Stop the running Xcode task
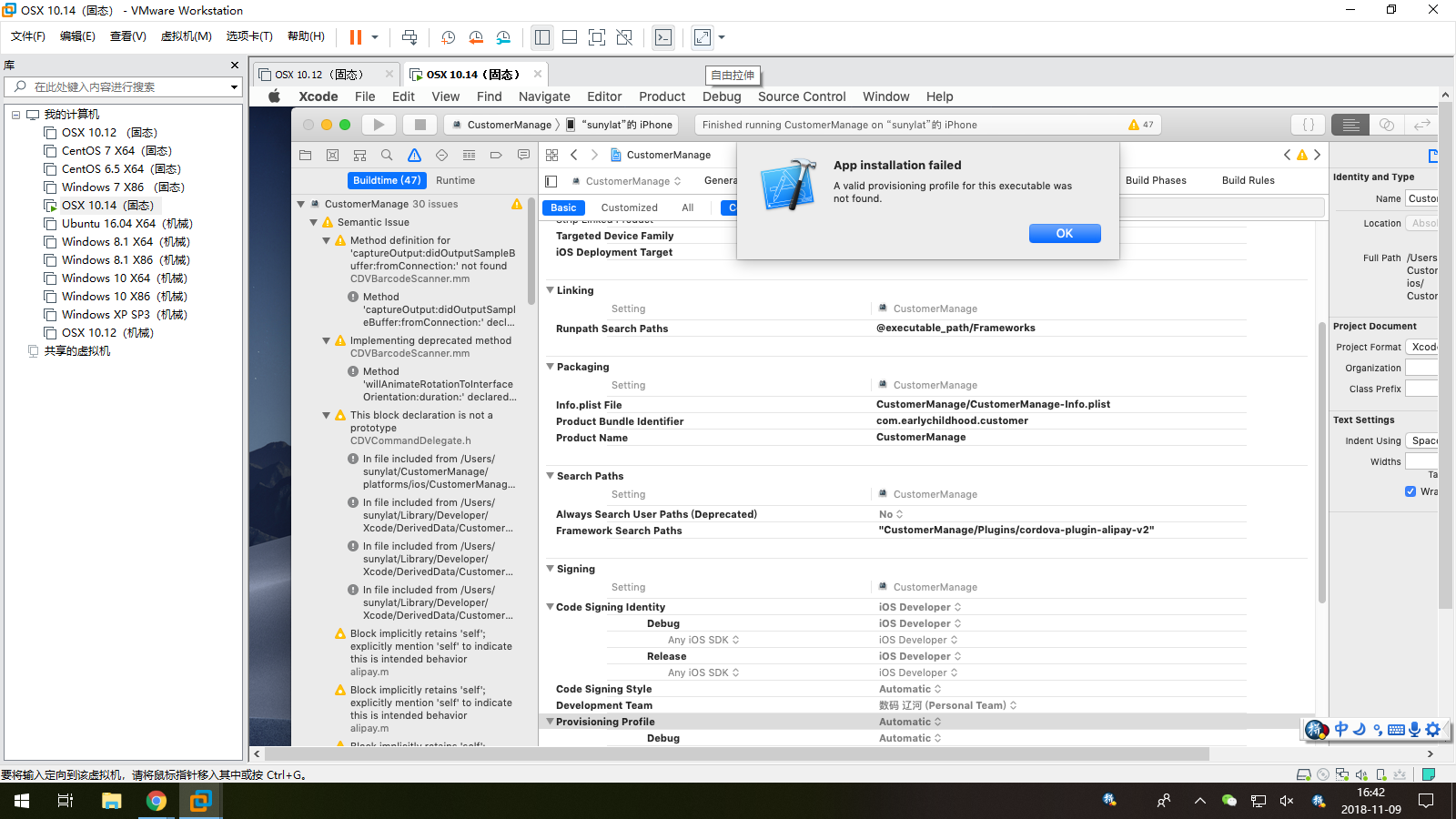1456x819 pixels. [x=420, y=125]
